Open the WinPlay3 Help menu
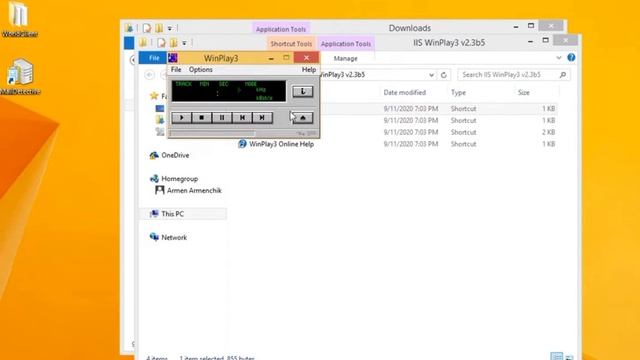 coord(309,70)
